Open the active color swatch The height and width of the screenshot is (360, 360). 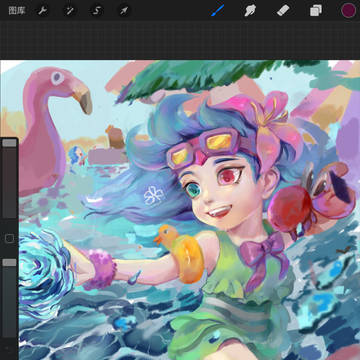tap(348, 10)
